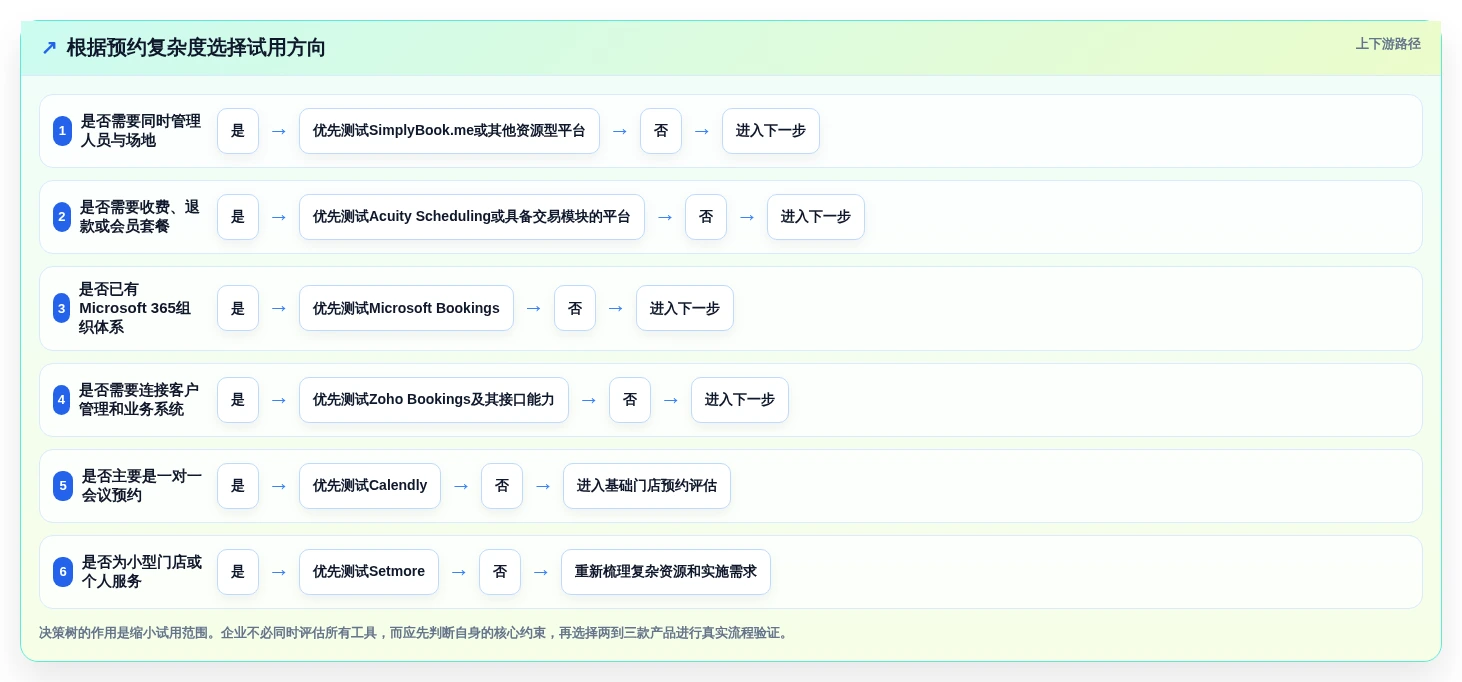The image size is (1462, 682).
Task: Choose 否 in the 人员与场地 row
Action: pos(661,131)
